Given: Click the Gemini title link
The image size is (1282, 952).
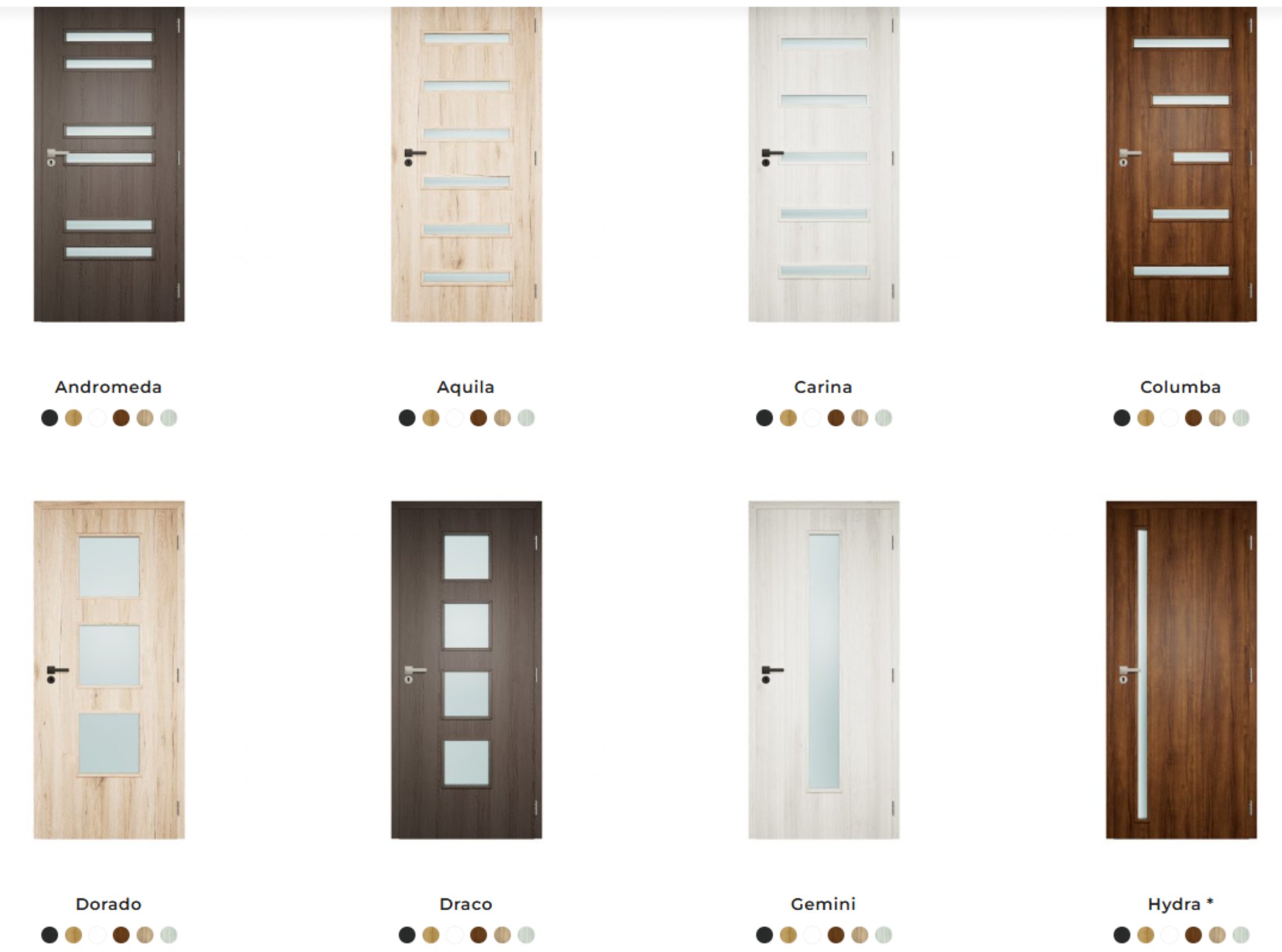Looking at the screenshot, I should [x=823, y=904].
